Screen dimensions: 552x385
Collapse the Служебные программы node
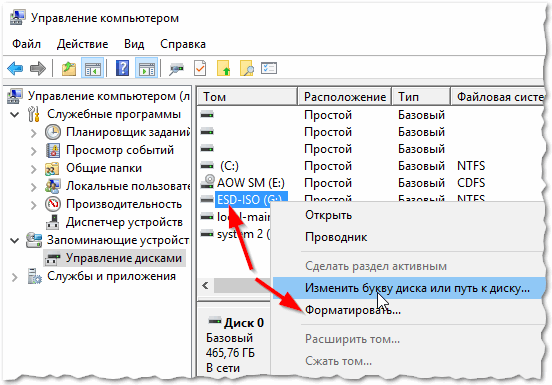point(14,114)
